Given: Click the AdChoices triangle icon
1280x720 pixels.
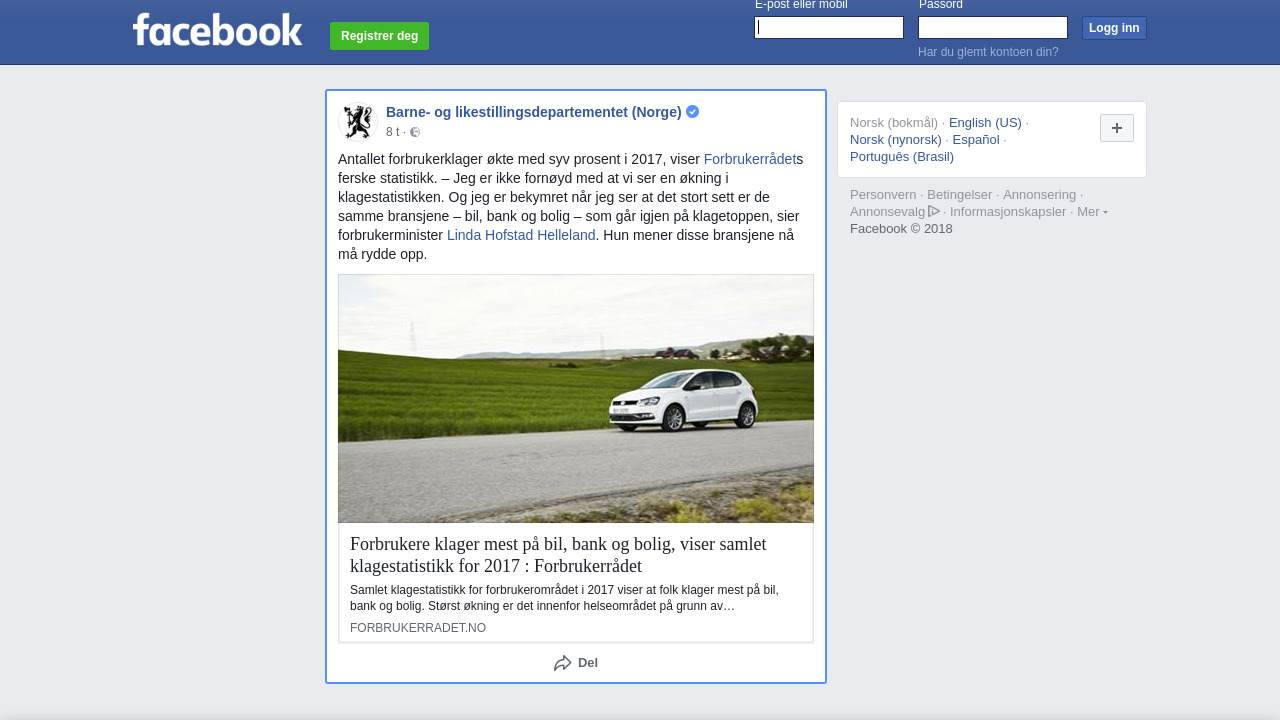Looking at the screenshot, I should (934, 211).
